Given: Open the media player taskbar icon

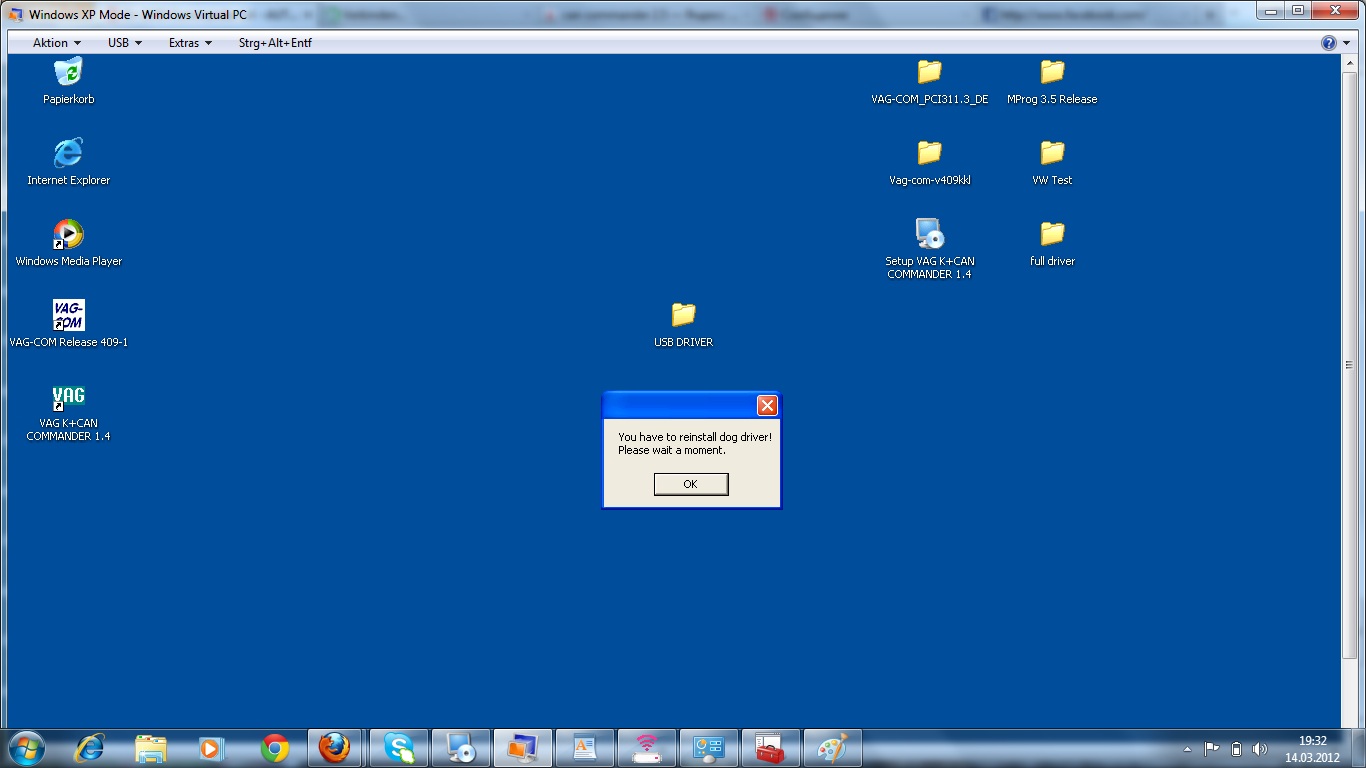Looking at the screenshot, I should [211, 748].
